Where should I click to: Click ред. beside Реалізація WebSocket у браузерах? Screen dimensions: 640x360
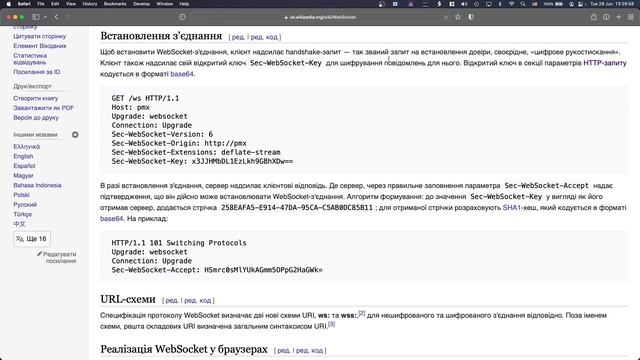pos(284,351)
